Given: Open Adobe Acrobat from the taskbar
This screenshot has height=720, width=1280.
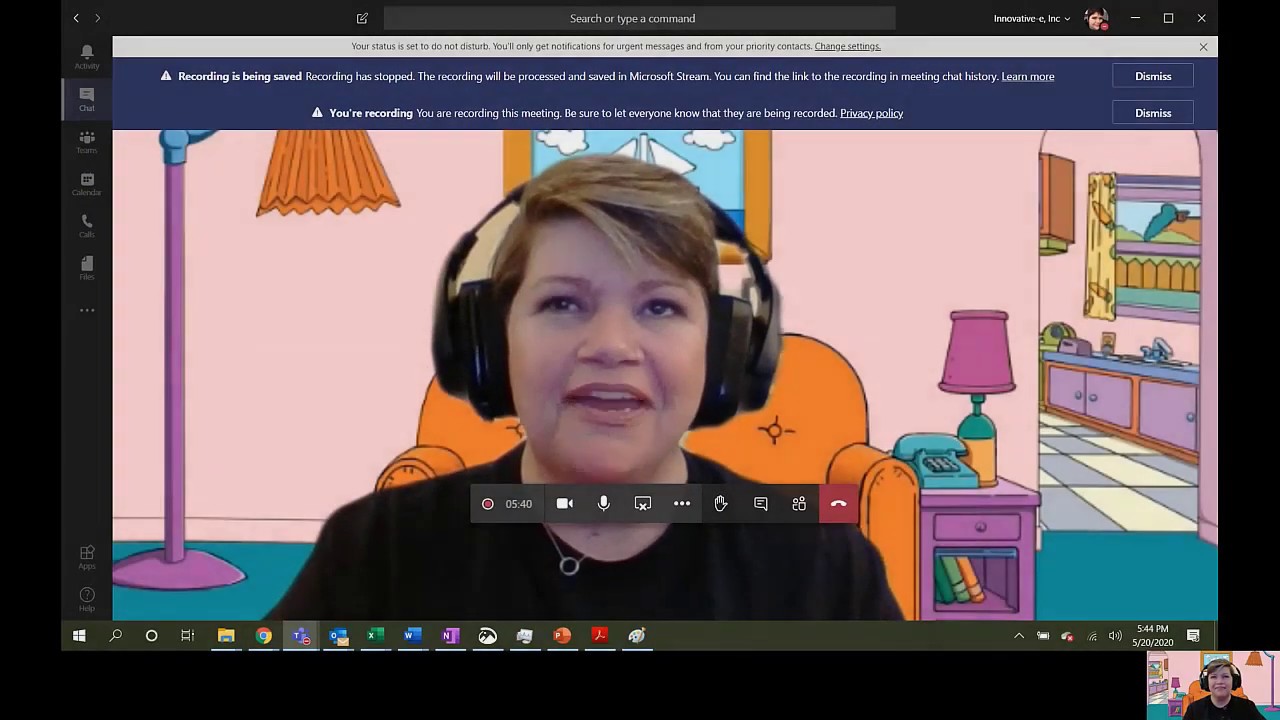Looking at the screenshot, I should [599, 635].
